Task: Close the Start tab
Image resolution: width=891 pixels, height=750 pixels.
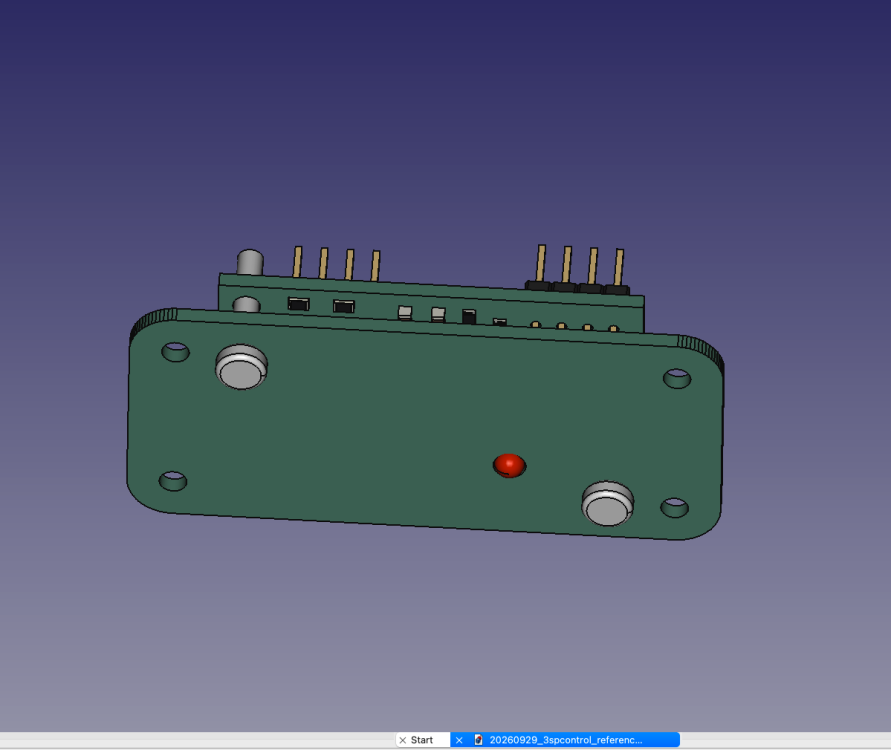Action: (403, 740)
